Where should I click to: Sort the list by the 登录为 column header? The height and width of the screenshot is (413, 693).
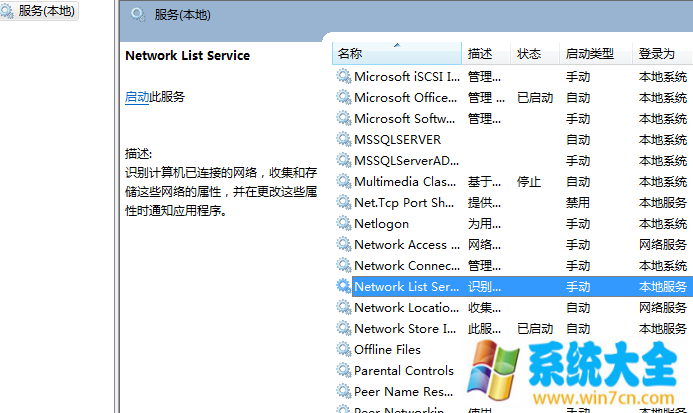point(663,54)
